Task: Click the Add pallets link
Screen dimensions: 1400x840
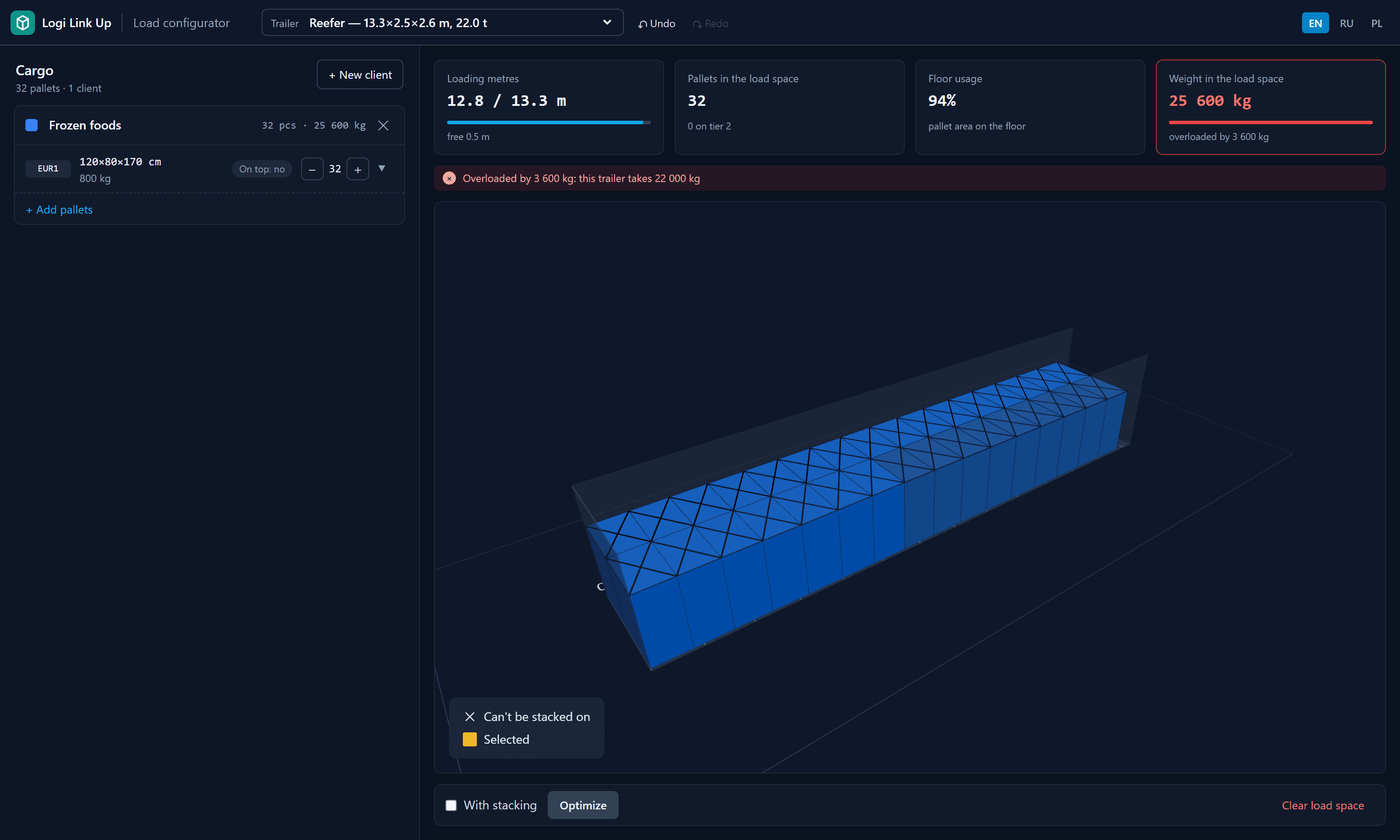Action: tap(59, 210)
